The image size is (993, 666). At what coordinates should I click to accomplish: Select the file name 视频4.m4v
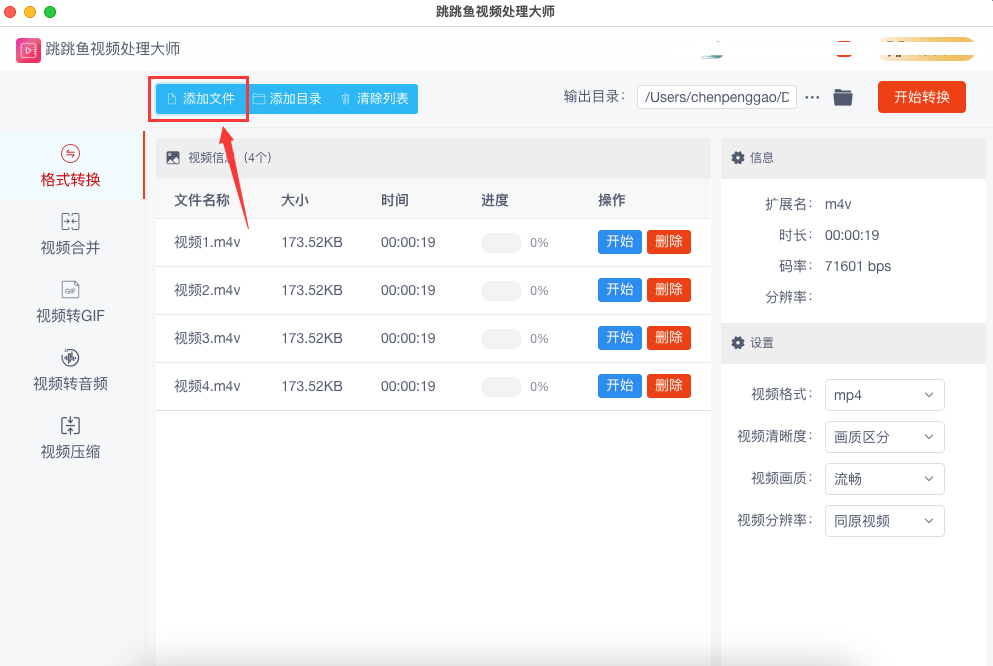click(207, 386)
